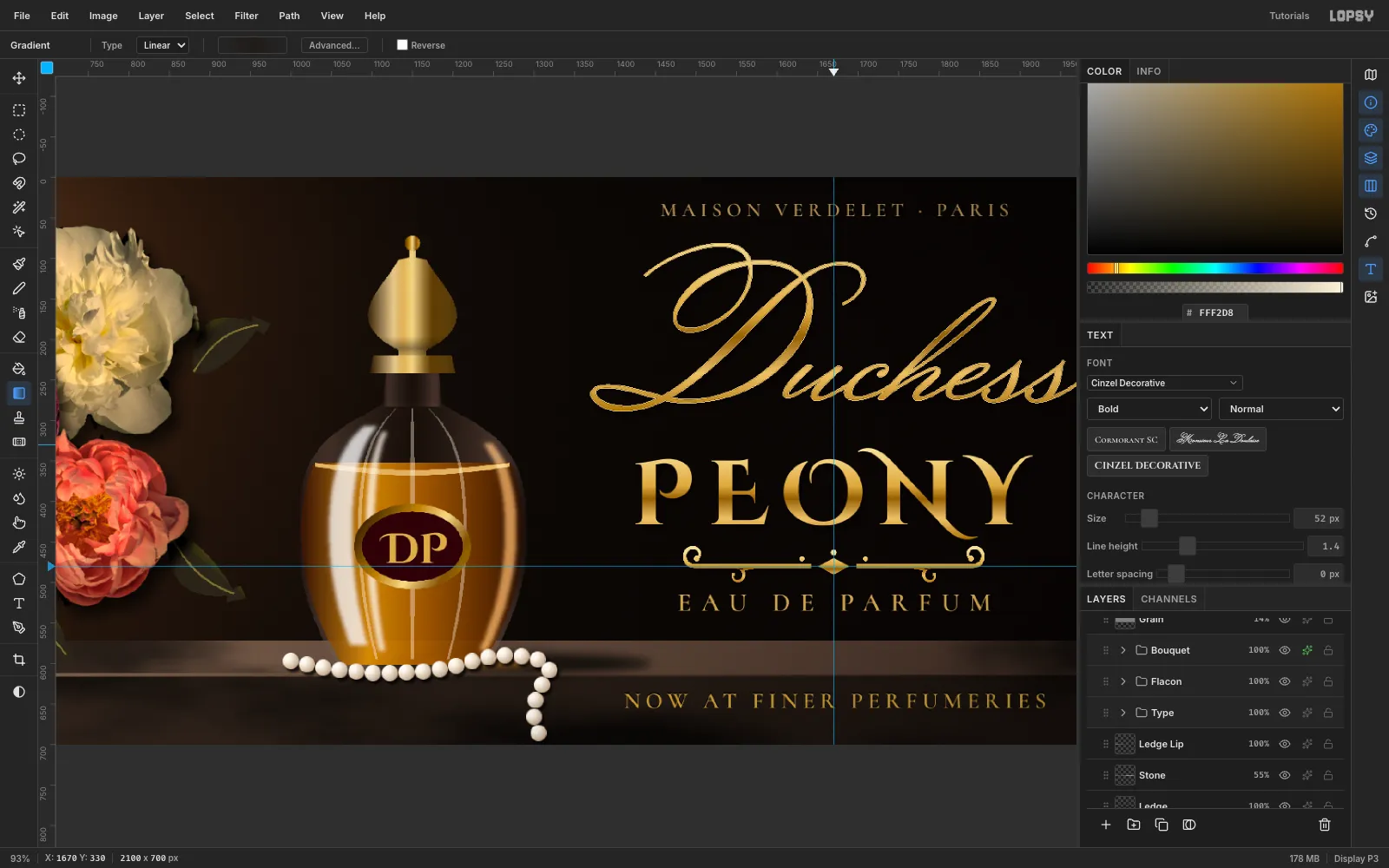Expand the Bouquet layer folder

[x=1123, y=650]
